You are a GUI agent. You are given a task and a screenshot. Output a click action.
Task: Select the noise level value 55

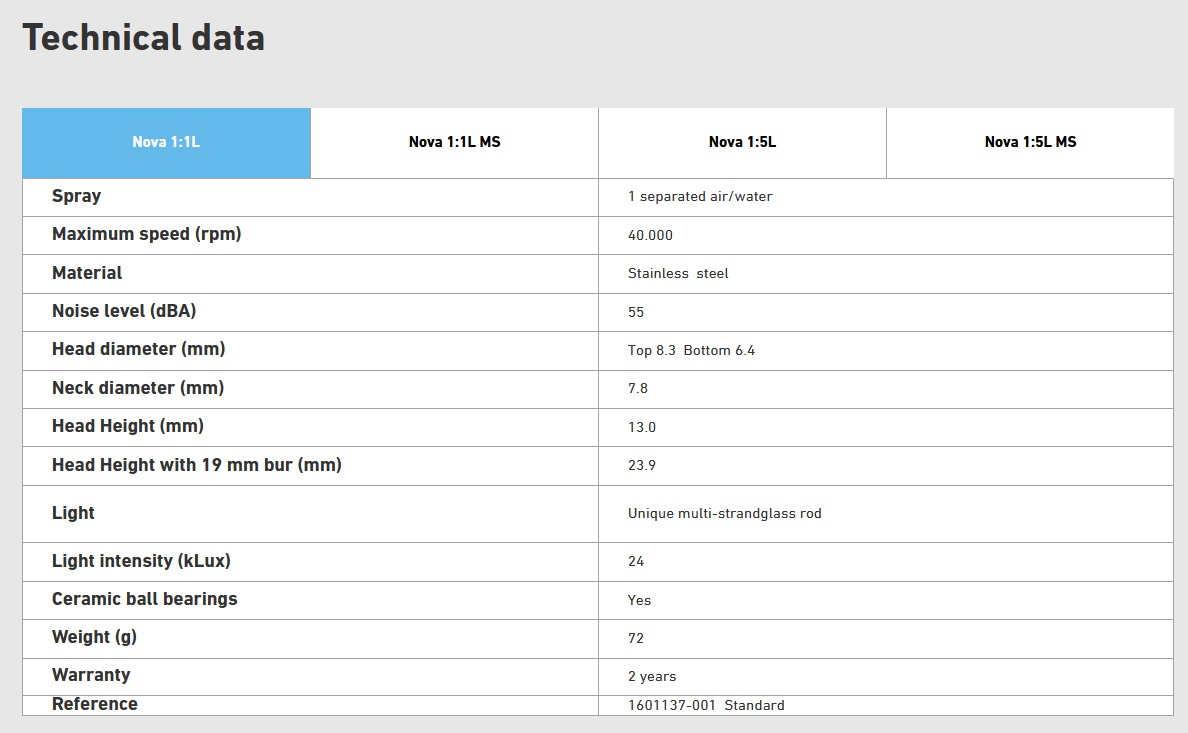636,312
